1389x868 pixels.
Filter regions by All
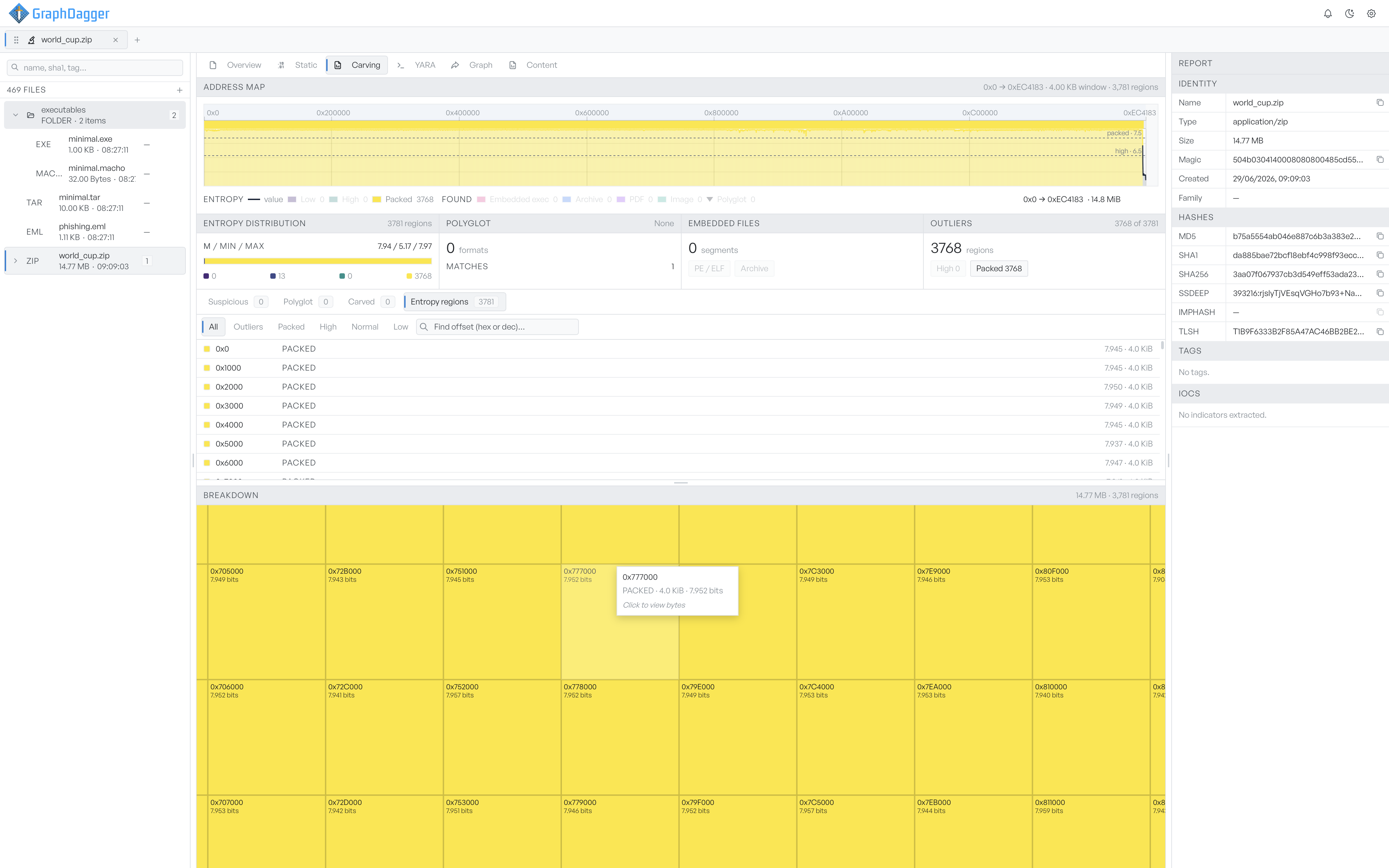point(213,327)
